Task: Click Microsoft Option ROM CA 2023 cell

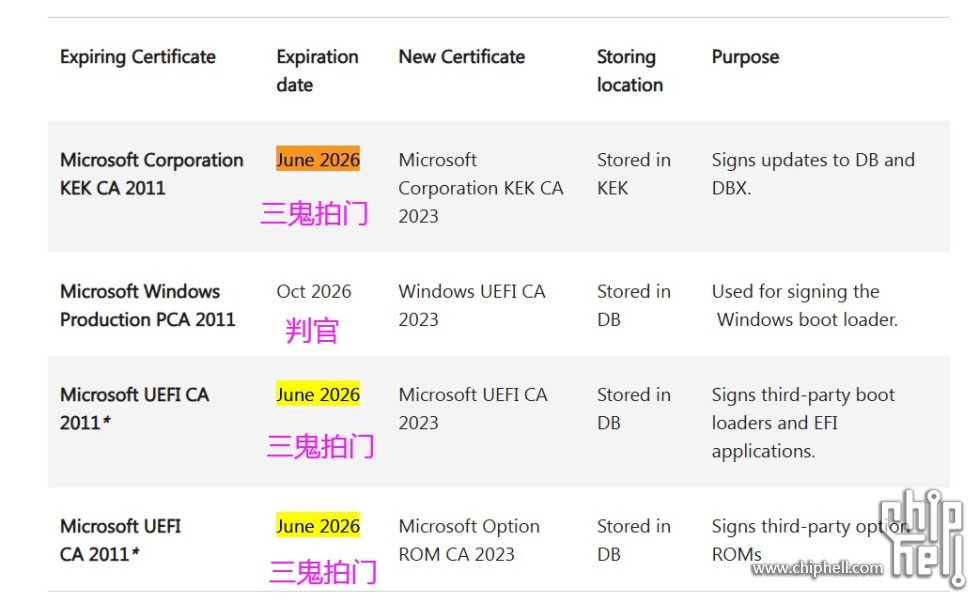Action: tap(468, 540)
